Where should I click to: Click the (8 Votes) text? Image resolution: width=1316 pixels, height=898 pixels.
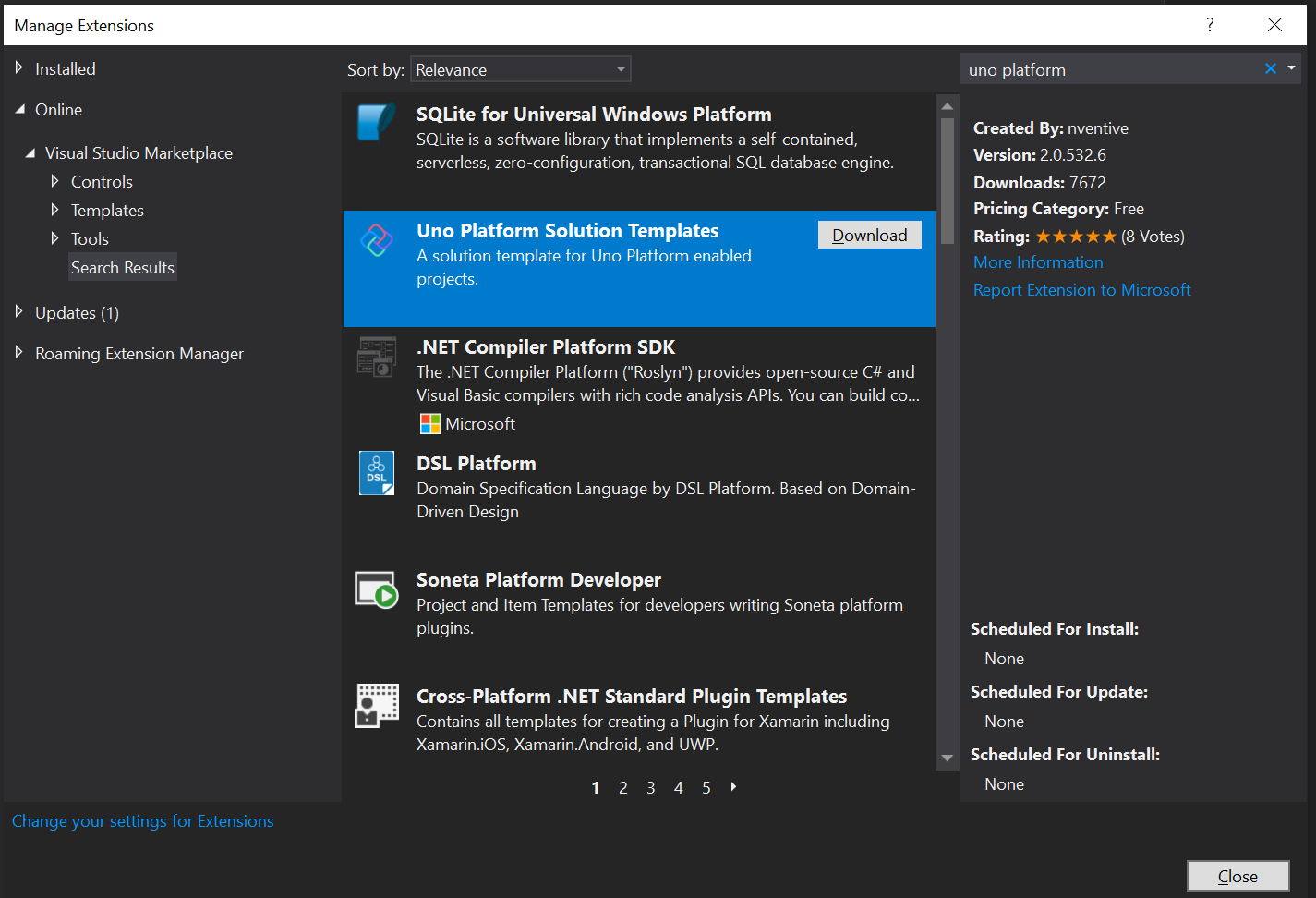pyautogui.click(x=1153, y=237)
